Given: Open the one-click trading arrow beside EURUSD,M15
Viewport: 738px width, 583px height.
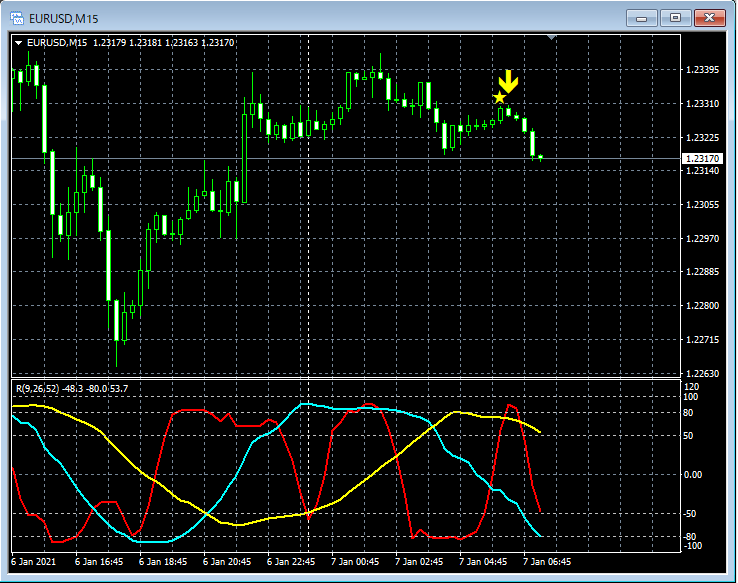Looking at the screenshot, I should pos(18,42).
